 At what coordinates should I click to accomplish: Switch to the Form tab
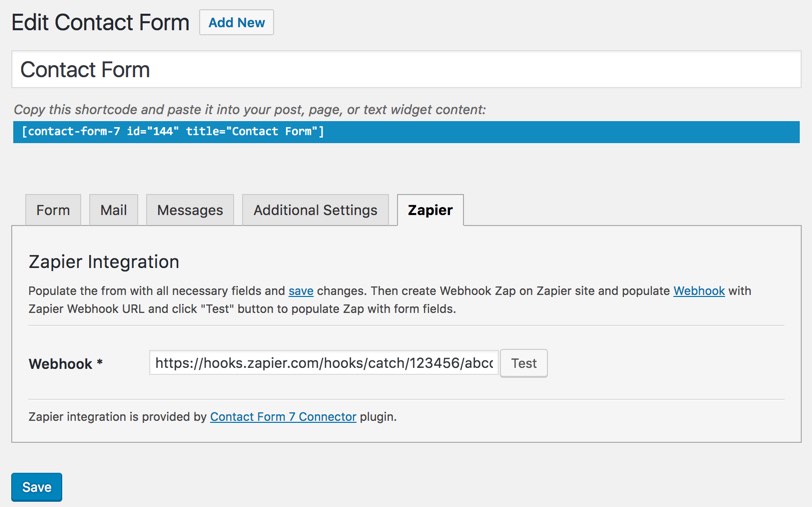[x=53, y=210]
